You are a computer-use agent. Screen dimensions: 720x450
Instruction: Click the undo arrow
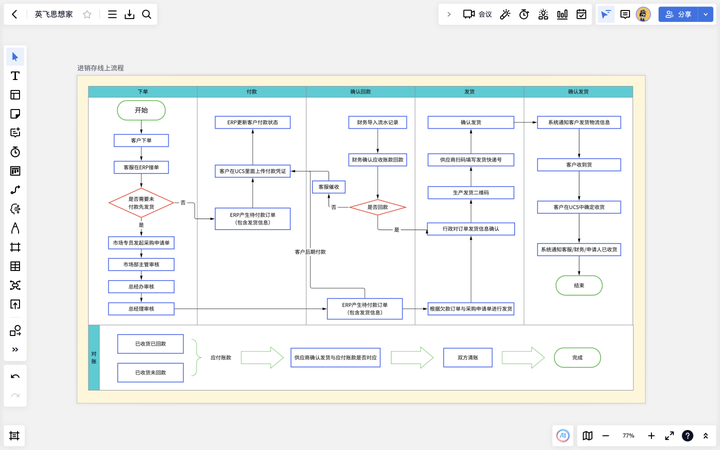point(15,377)
